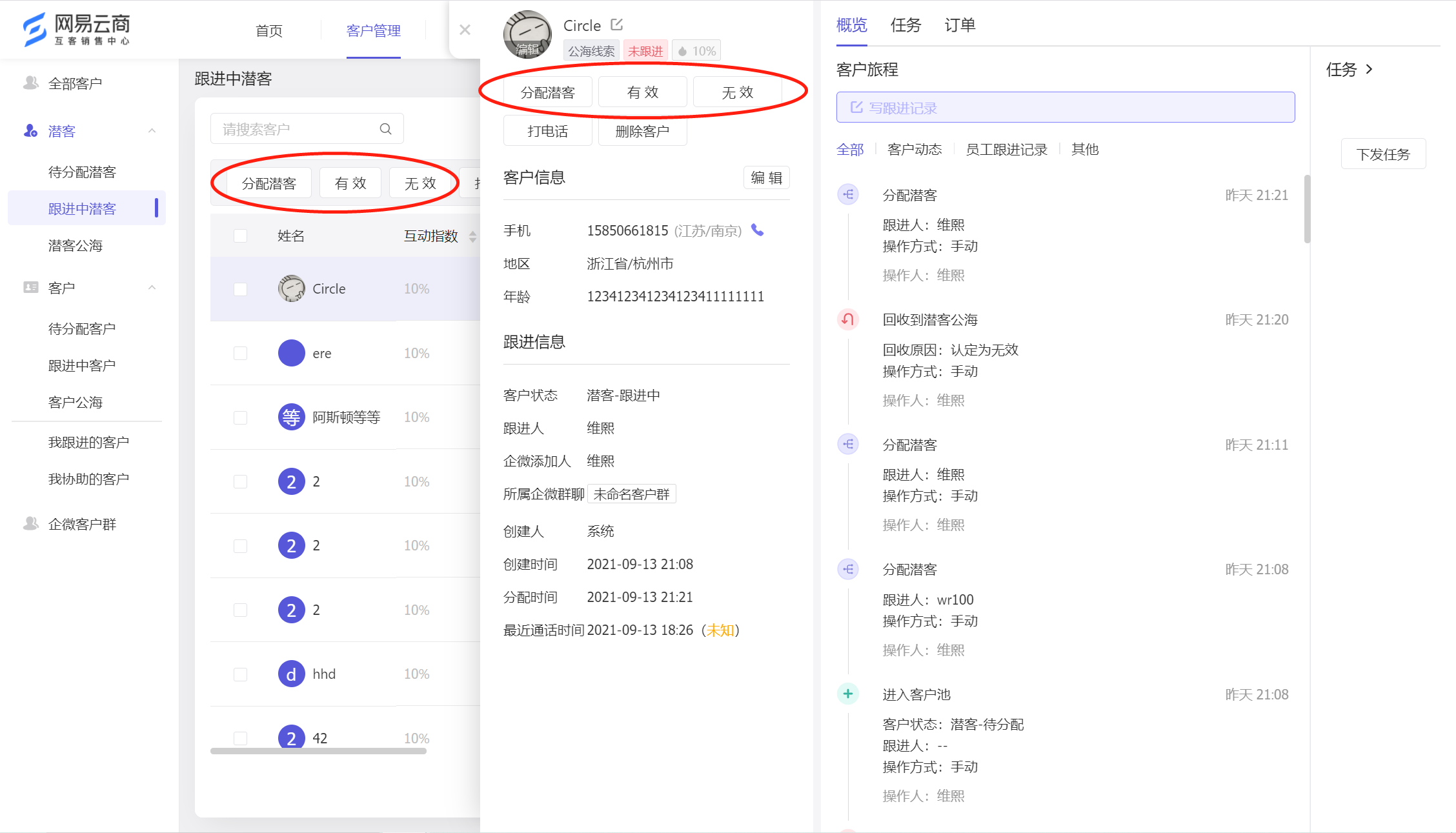The image size is (1456, 833).
Task: Click the hhd avatar icon
Action: click(x=292, y=674)
